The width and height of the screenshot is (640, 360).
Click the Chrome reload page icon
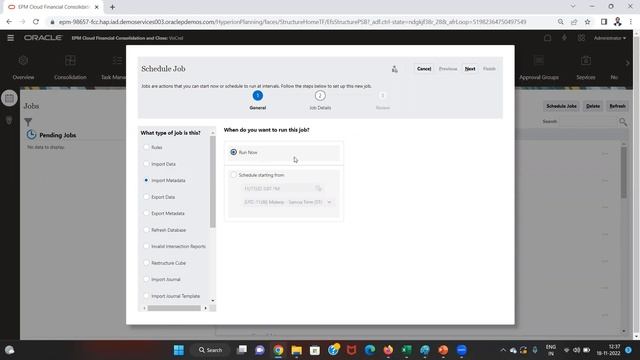click(36, 22)
